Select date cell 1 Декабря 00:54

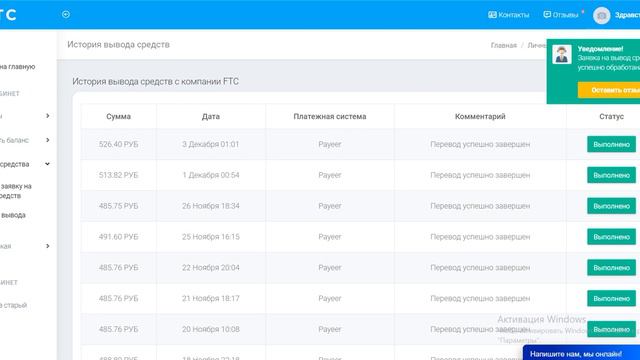211,175
